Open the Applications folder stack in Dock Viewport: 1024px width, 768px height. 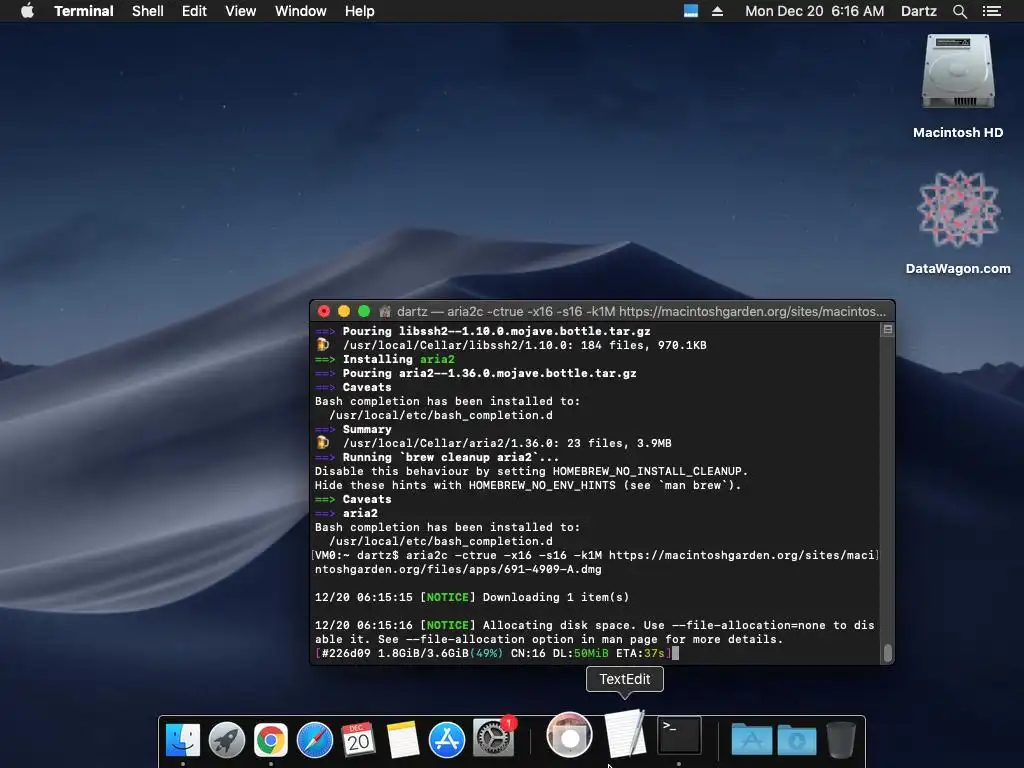point(752,740)
